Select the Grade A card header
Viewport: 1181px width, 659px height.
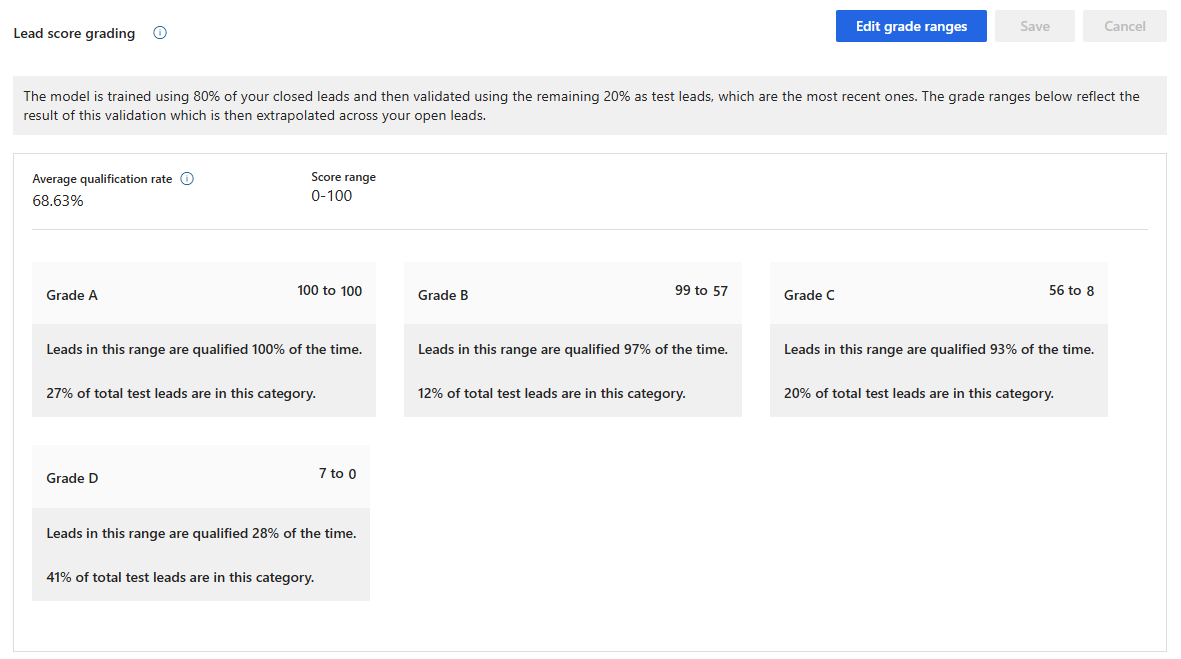pos(72,295)
